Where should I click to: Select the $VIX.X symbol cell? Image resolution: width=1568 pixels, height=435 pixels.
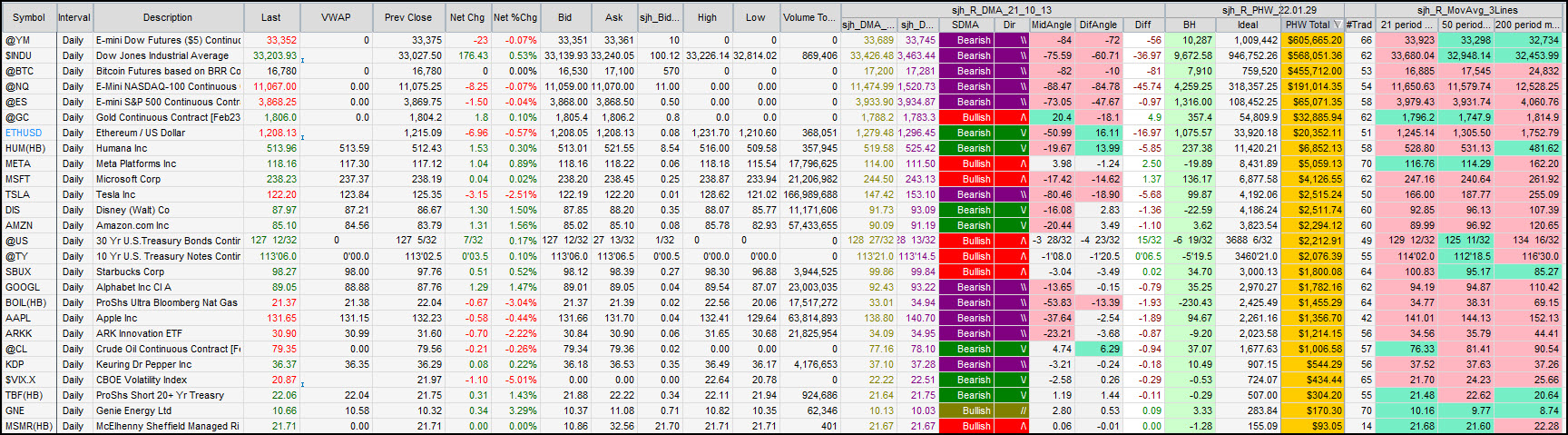click(29, 380)
